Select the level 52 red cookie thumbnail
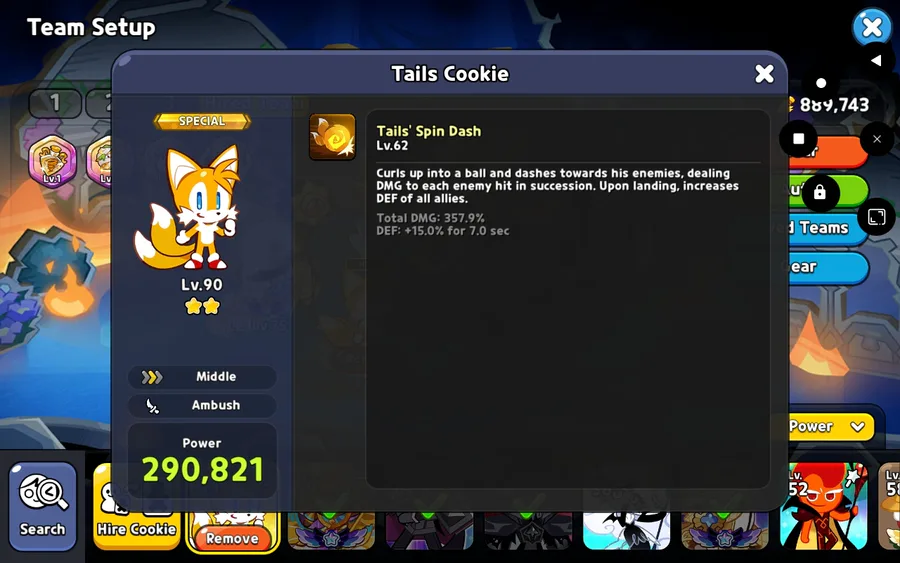The height and width of the screenshot is (563, 900). click(x=824, y=506)
